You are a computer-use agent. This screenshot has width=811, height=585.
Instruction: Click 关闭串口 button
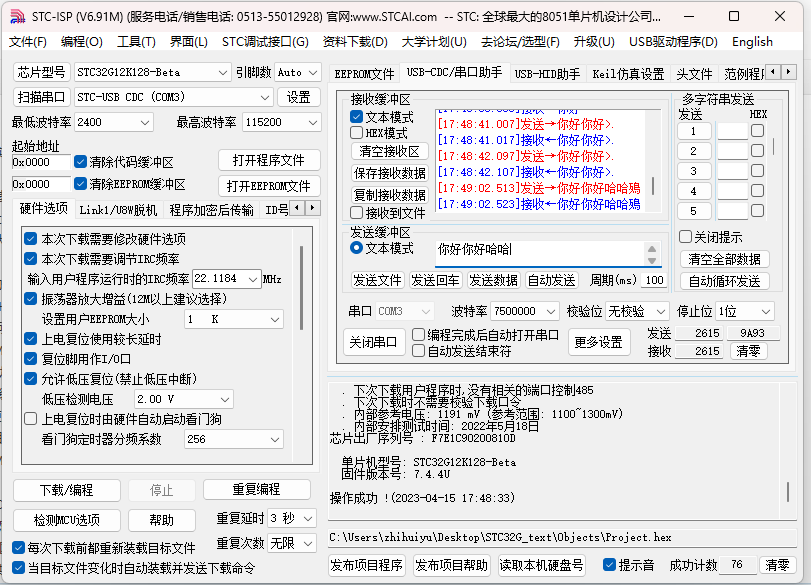click(373, 342)
